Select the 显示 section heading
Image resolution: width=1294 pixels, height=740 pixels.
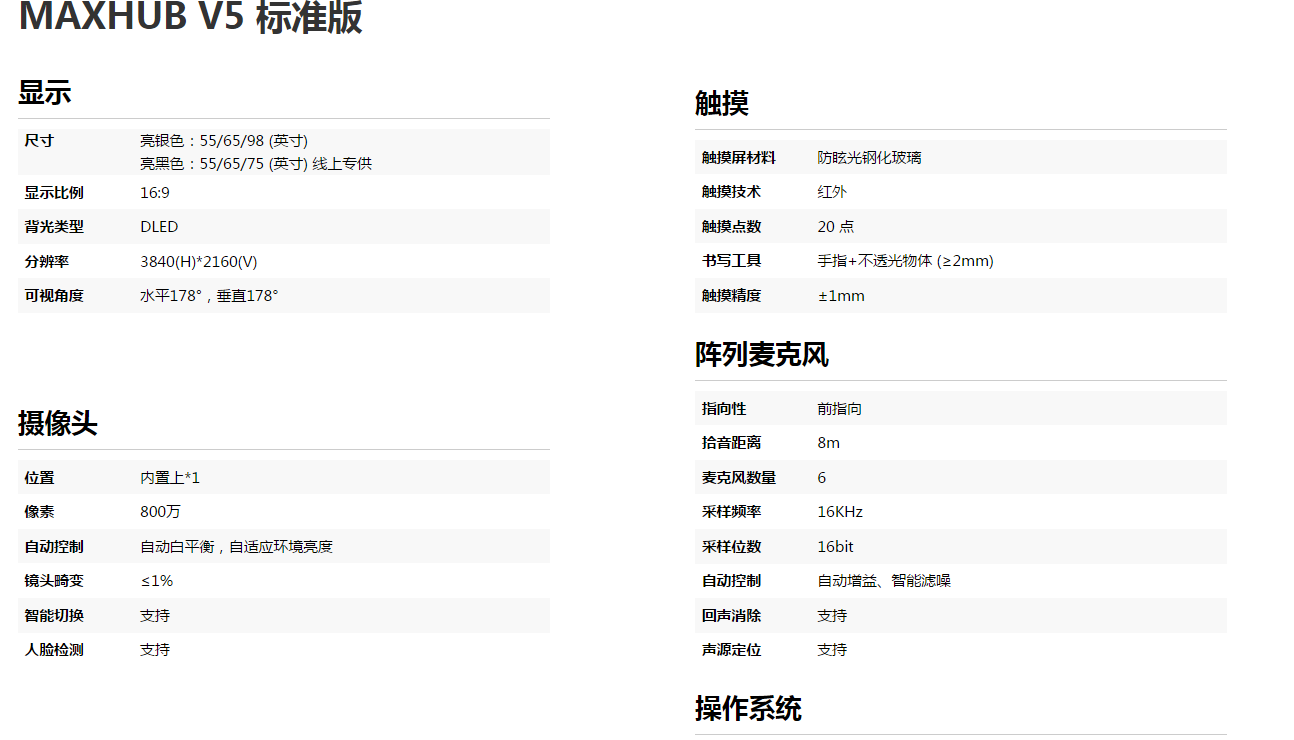(x=45, y=93)
